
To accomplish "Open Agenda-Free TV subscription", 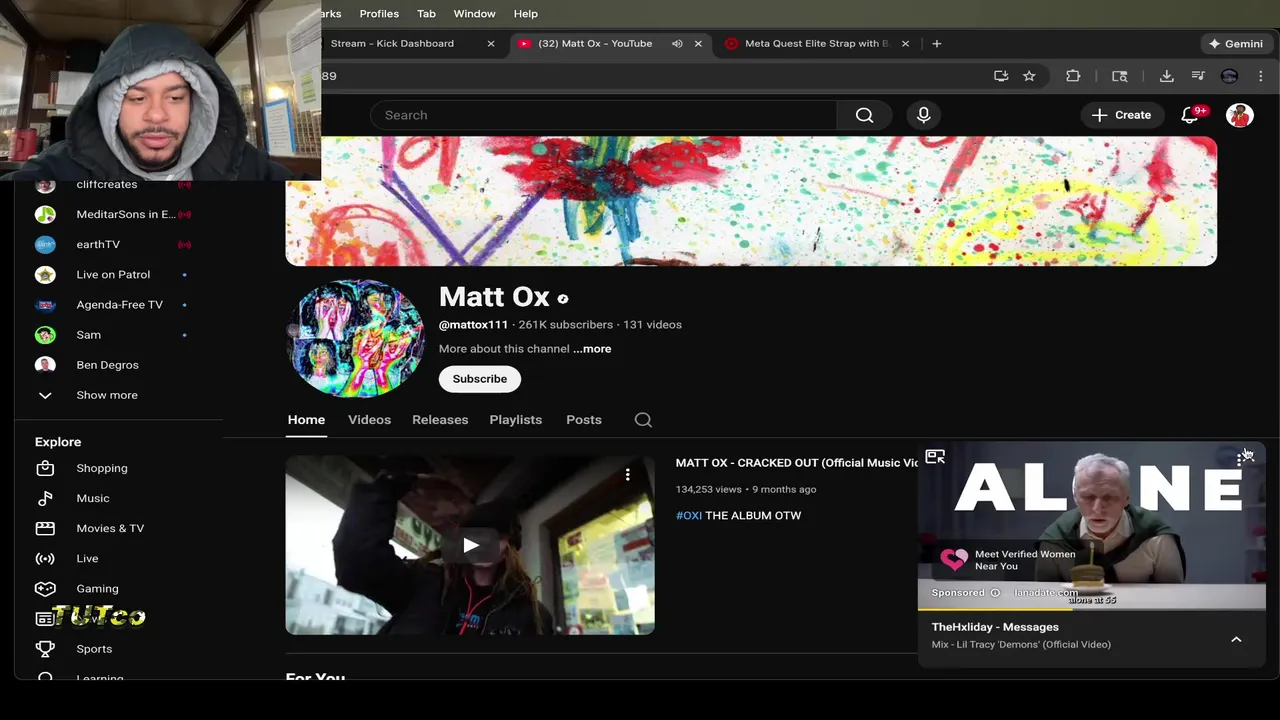I will [x=119, y=304].
